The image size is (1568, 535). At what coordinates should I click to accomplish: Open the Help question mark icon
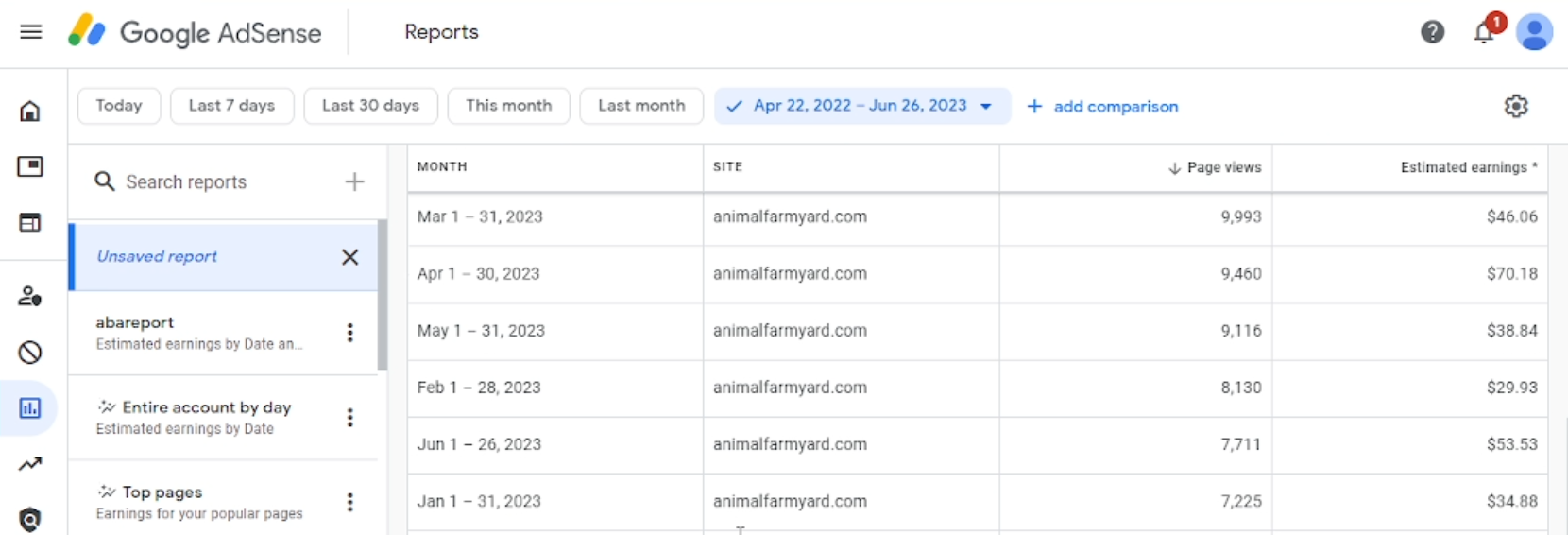[1432, 32]
